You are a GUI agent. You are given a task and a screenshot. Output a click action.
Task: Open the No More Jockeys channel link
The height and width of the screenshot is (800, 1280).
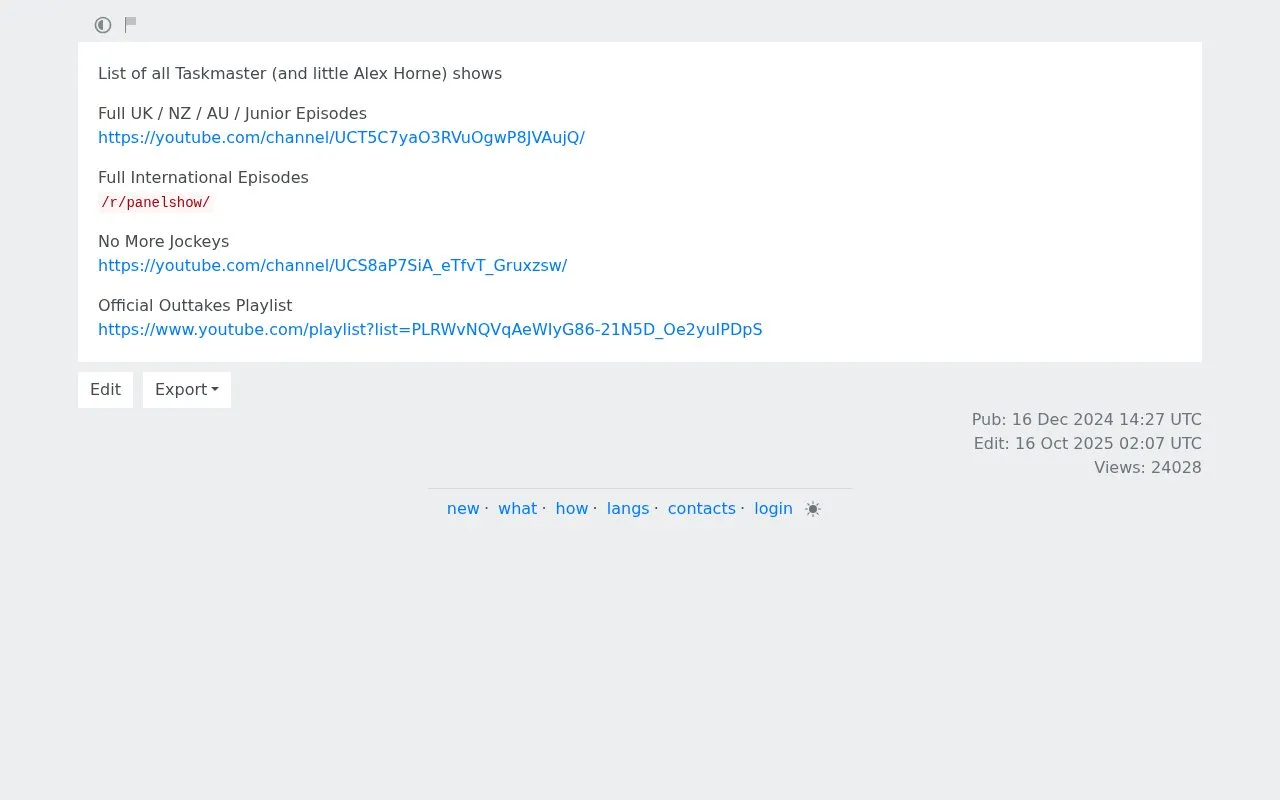[x=332, y=266]
